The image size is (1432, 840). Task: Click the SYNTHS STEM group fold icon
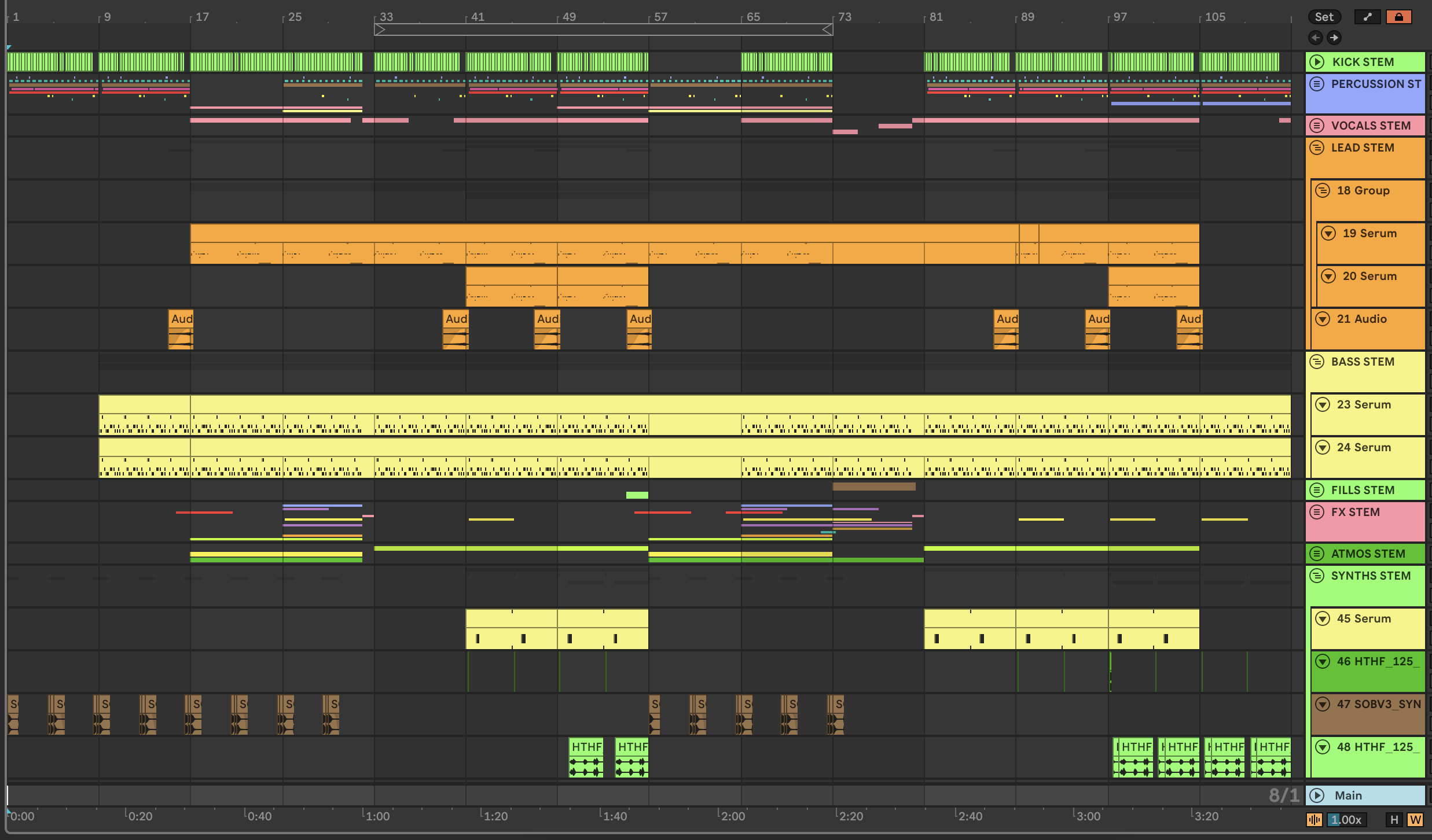pyautogui.click(x=1317, y=576)
